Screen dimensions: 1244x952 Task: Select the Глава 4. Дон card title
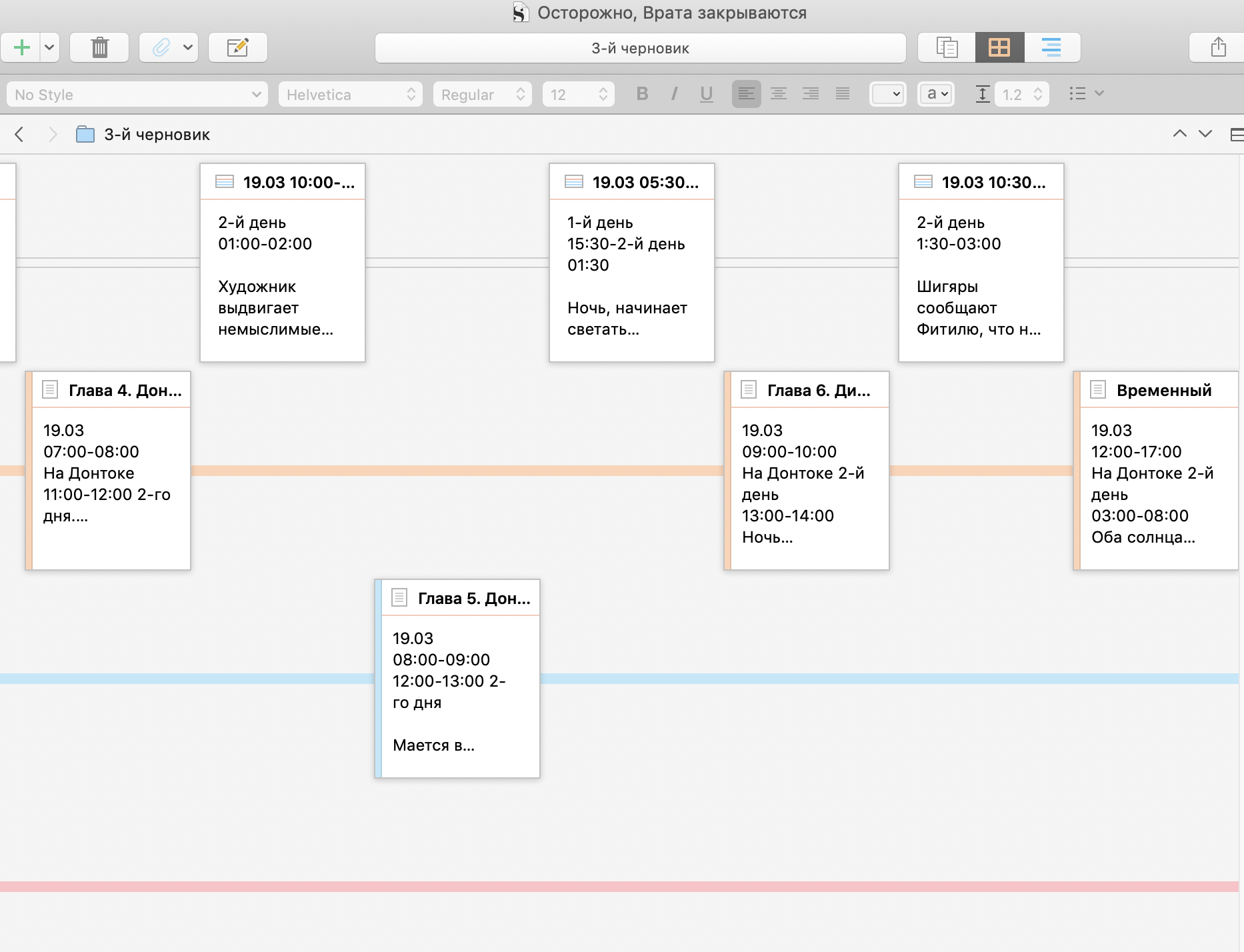point(125,390)
